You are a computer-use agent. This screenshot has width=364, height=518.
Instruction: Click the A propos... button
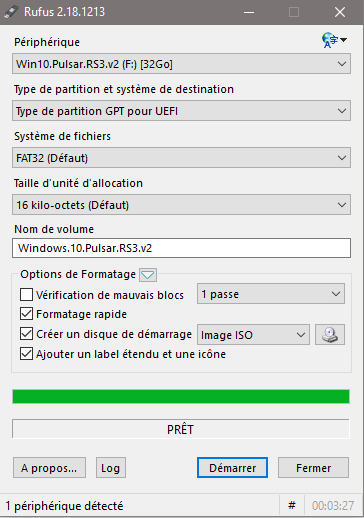[49, 468]
